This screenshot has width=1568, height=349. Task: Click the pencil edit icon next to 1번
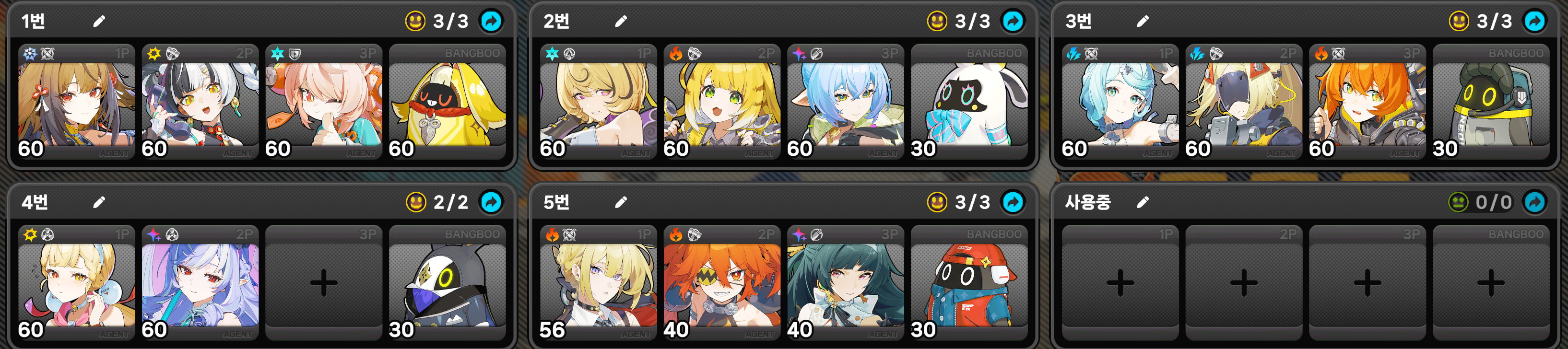tap(99, 22)
